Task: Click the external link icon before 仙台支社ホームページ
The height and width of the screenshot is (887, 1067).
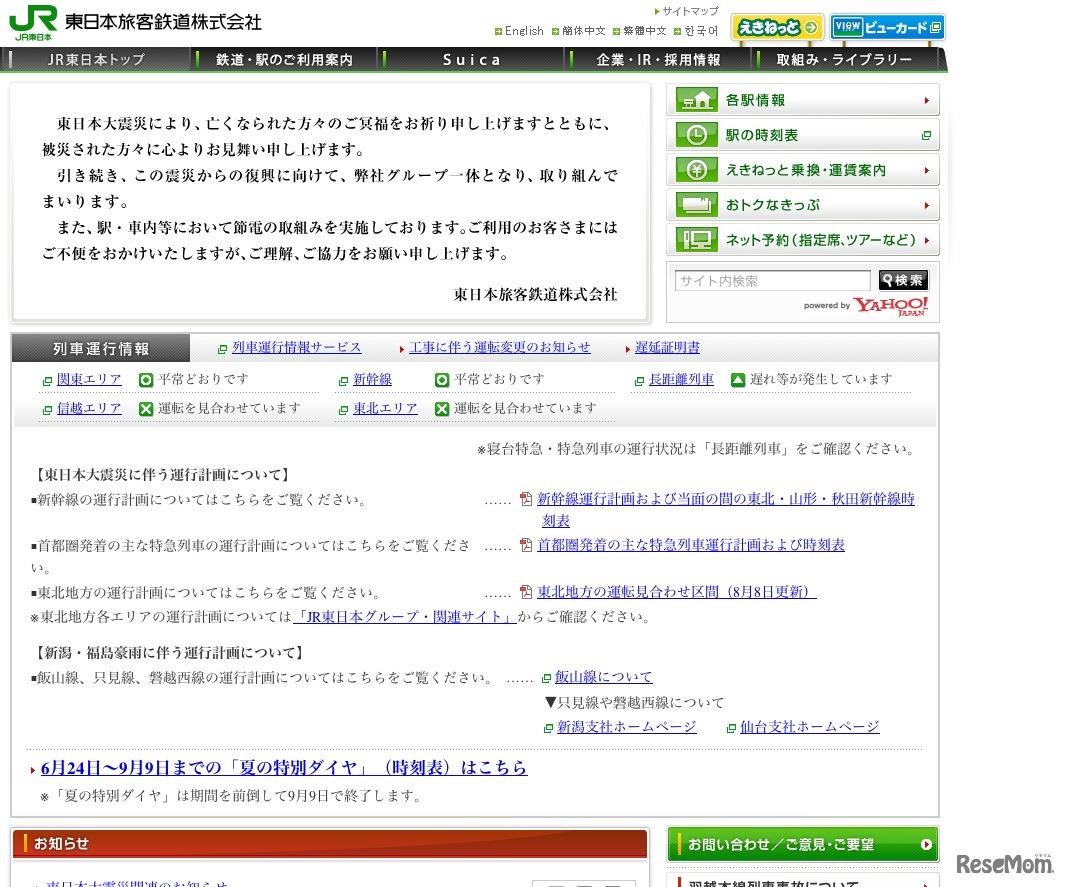Action: [731, 728]
